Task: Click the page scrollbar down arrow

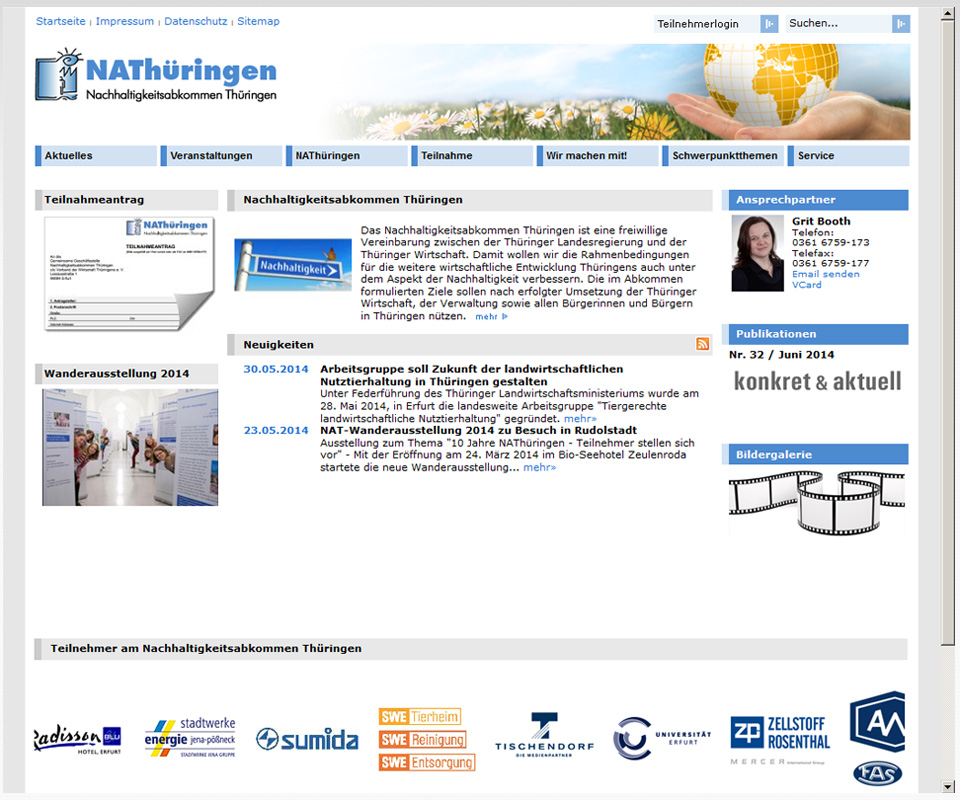Action: coord(948,787)
